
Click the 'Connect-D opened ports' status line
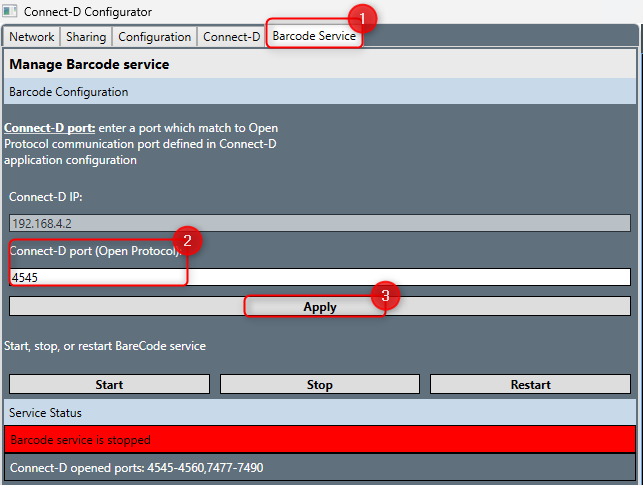[x=320, y=467]
